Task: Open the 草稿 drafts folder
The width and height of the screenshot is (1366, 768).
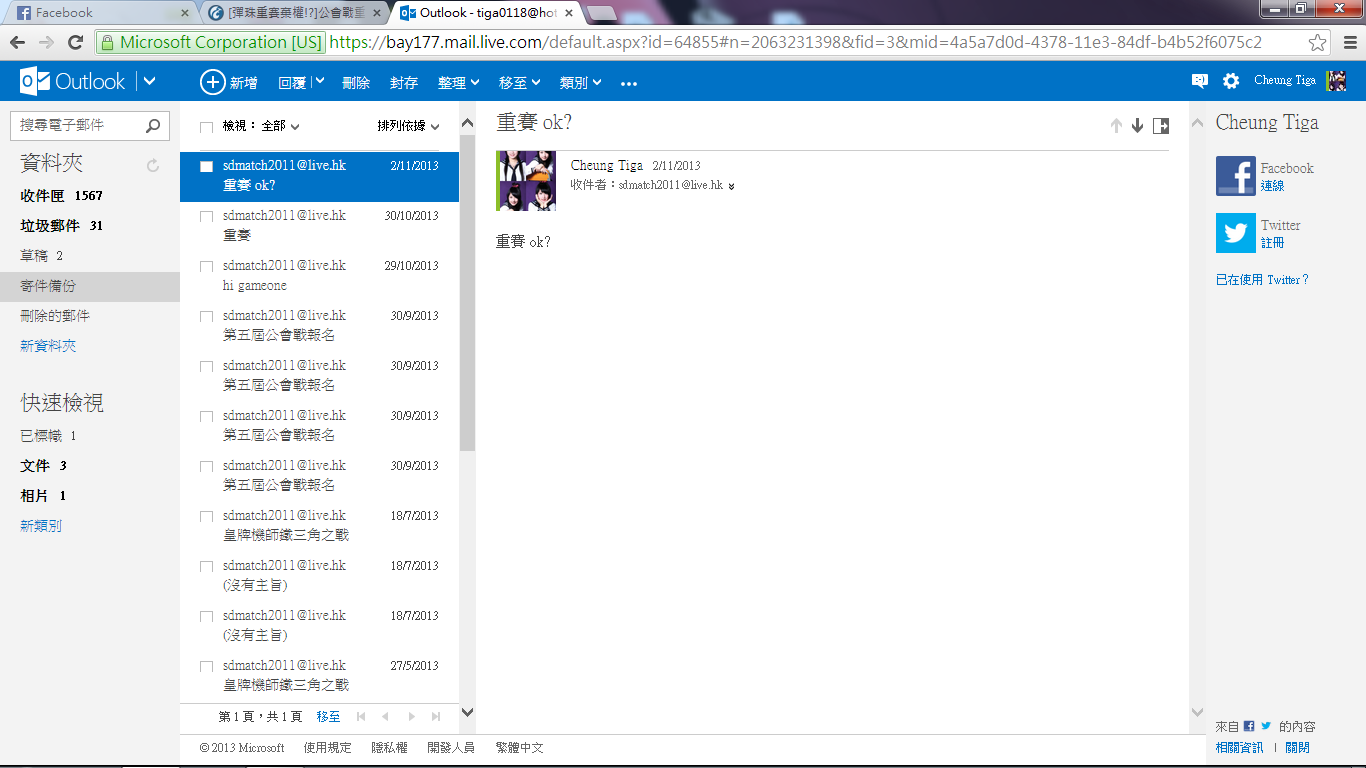Action: (x=42, y=256)
